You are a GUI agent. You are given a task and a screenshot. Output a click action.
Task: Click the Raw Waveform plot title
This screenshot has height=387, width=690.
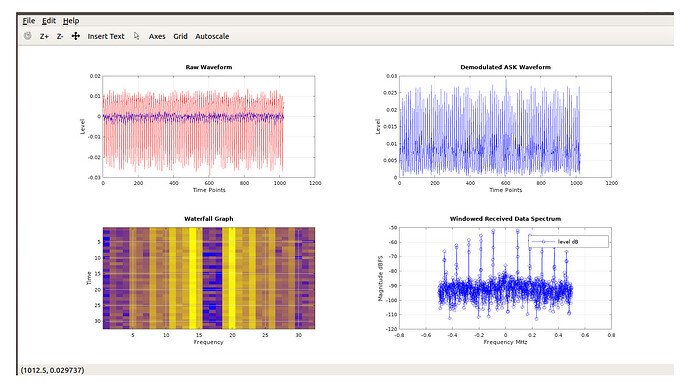click(209, 67)
